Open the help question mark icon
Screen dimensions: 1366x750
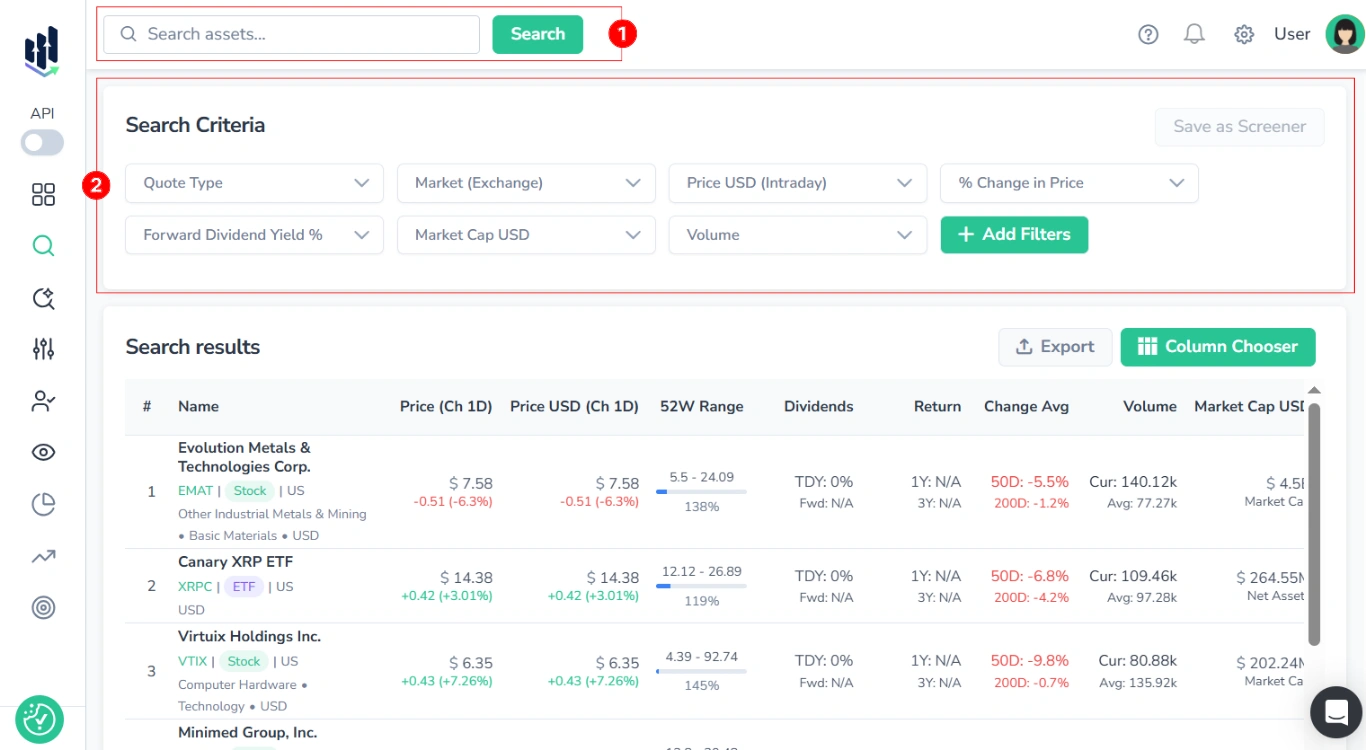coord(1148,33)
